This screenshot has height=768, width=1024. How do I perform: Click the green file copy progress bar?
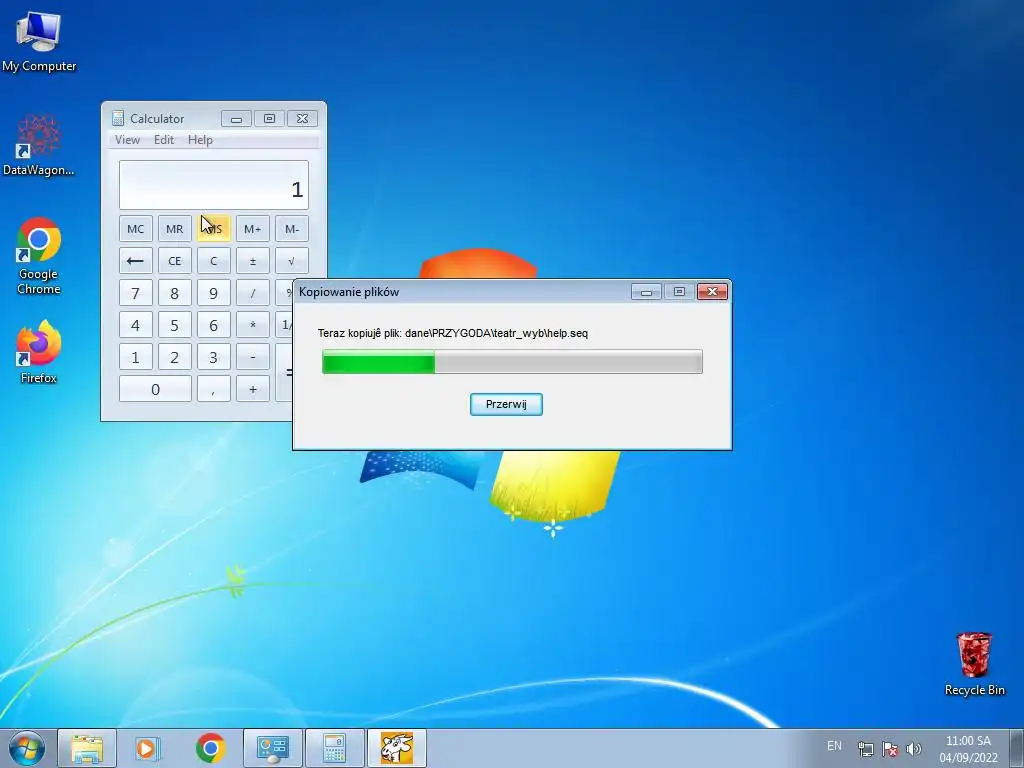tap(512, 361)
